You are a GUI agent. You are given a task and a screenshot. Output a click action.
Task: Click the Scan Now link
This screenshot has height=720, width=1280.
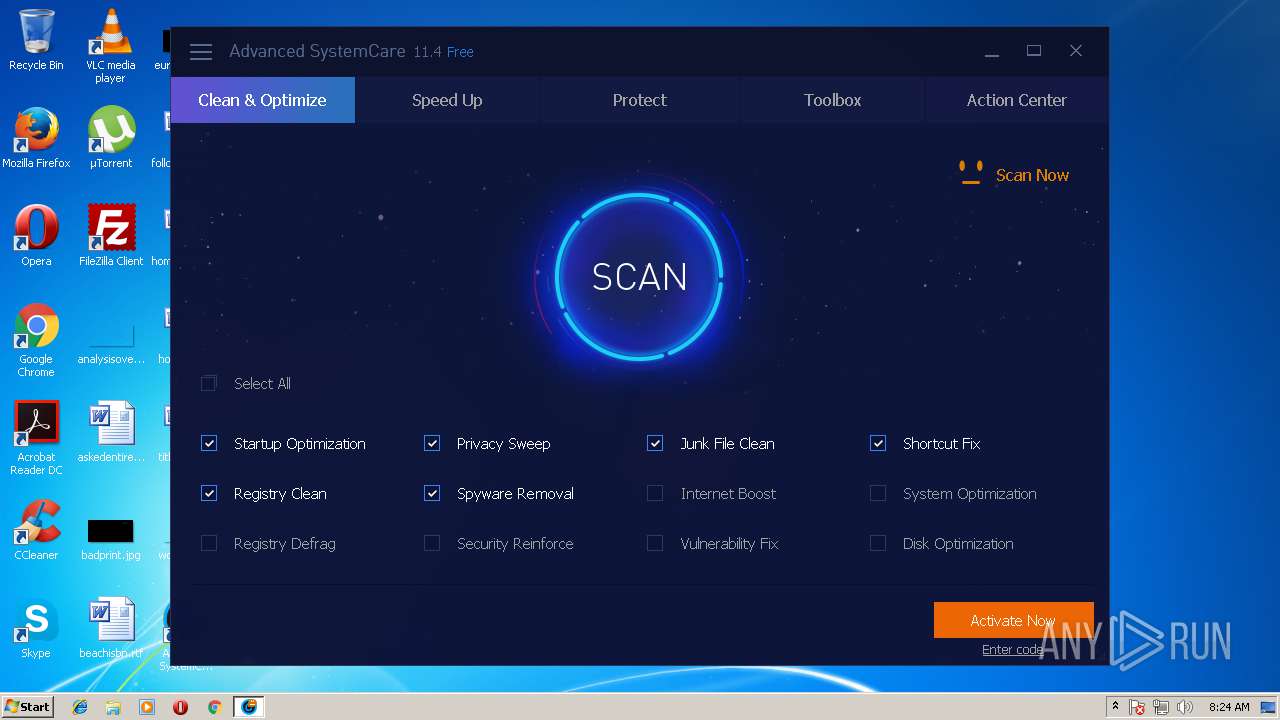1032,175
